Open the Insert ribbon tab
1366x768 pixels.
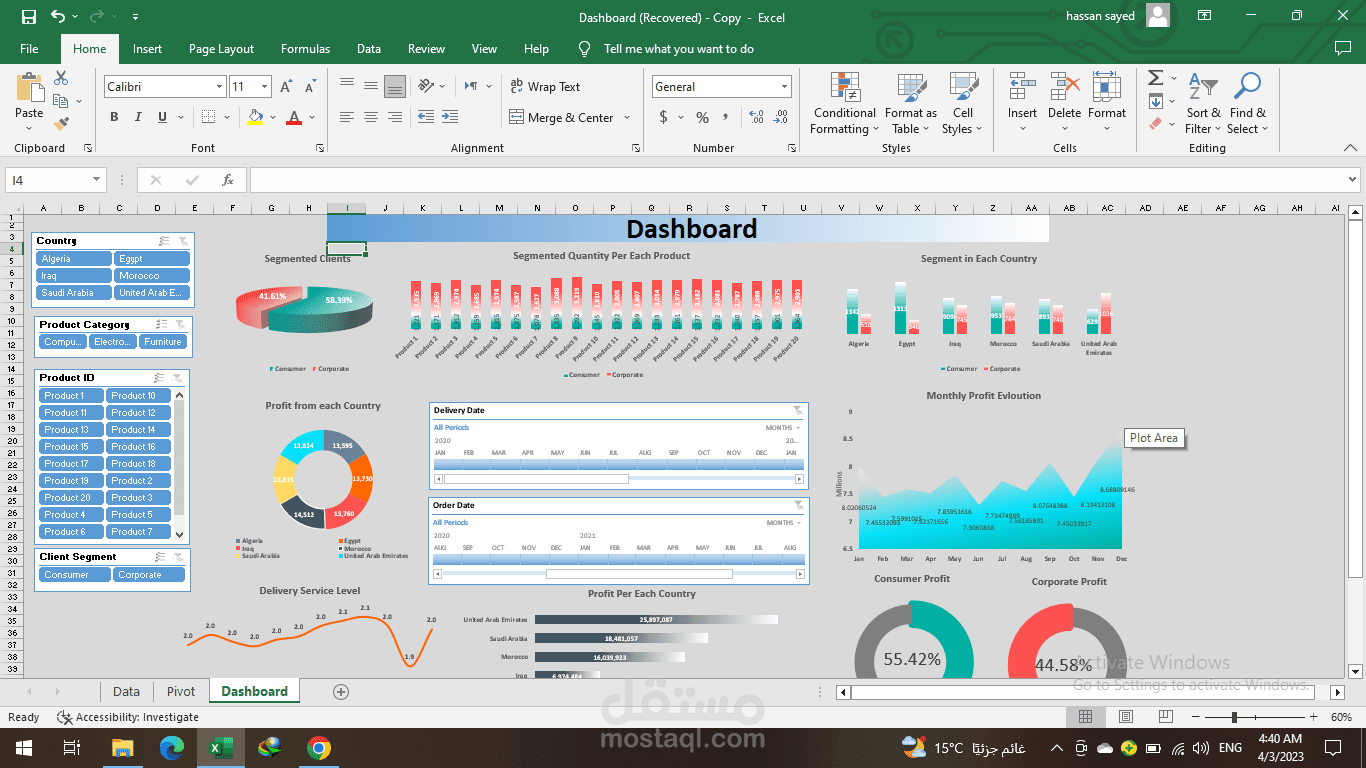tap(147, 49)
